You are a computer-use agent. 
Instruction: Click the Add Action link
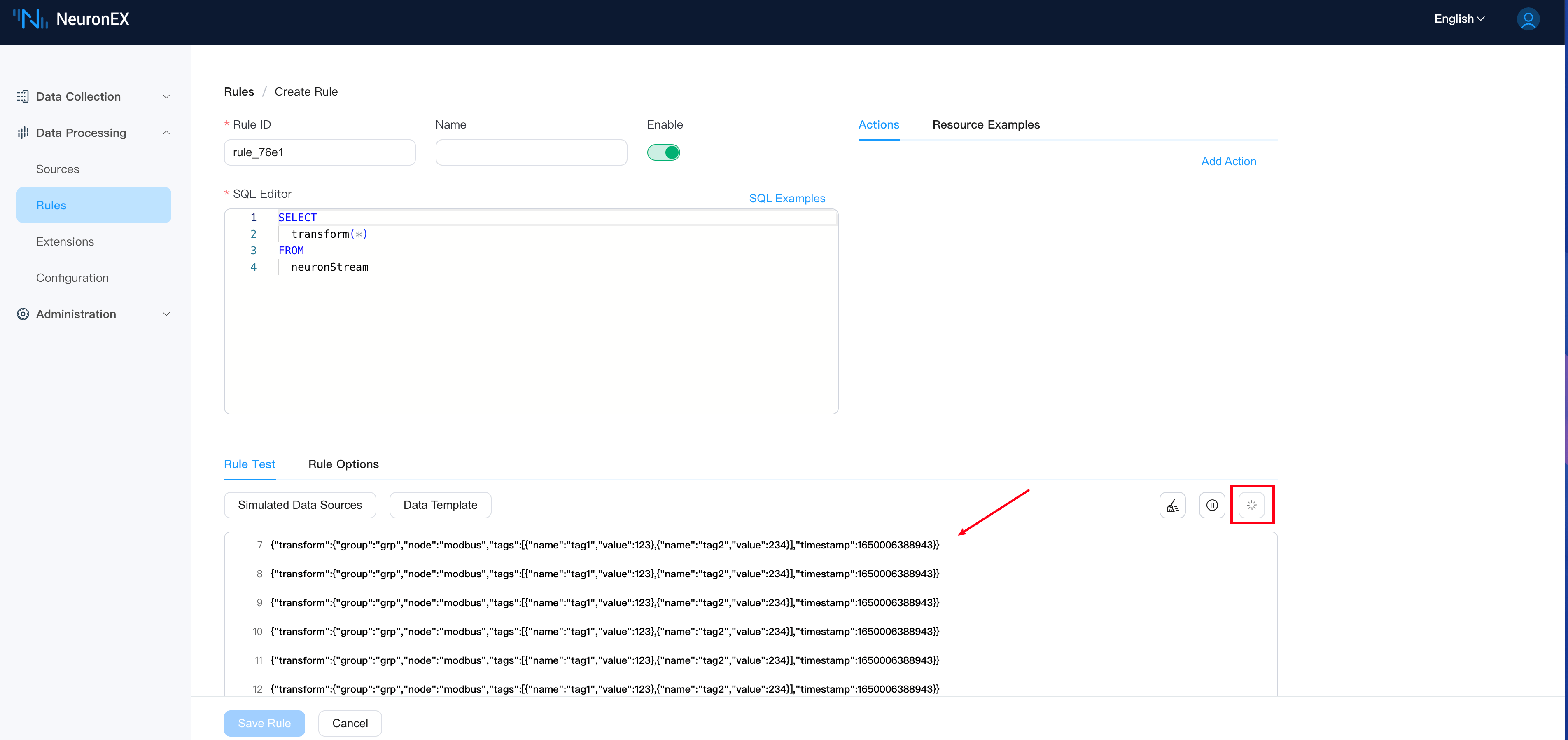coord(1228,162)
